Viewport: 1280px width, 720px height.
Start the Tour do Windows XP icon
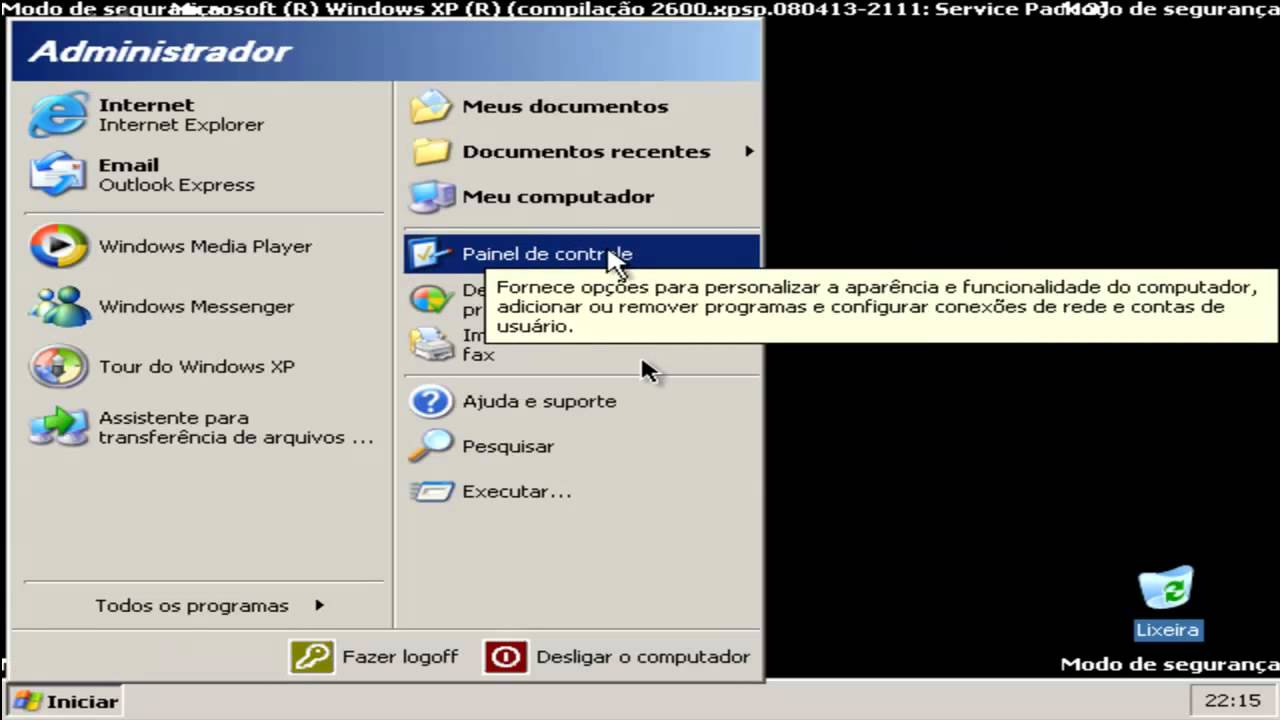pyautogui.click(x=58, y=367)
